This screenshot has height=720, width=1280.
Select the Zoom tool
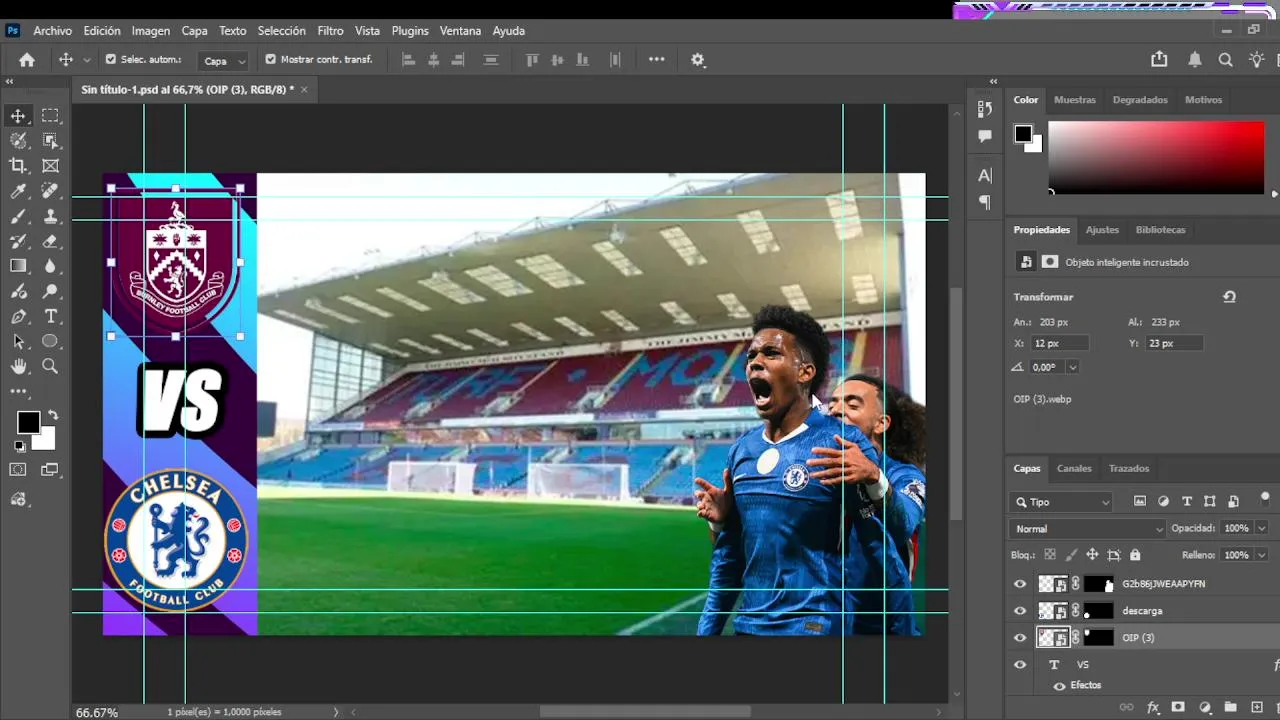click(50, 366)
